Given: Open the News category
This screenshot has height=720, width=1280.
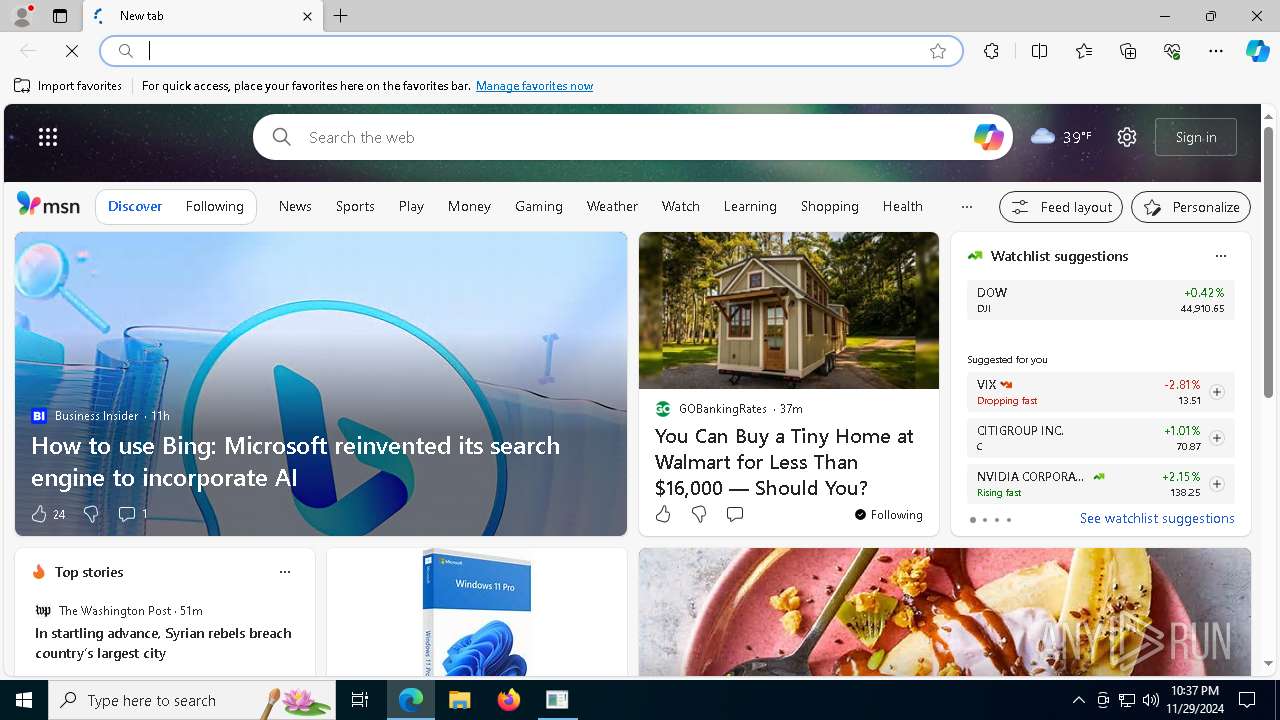Looking at the screenshot, I should pyautogui.click(x=295, y=206).
